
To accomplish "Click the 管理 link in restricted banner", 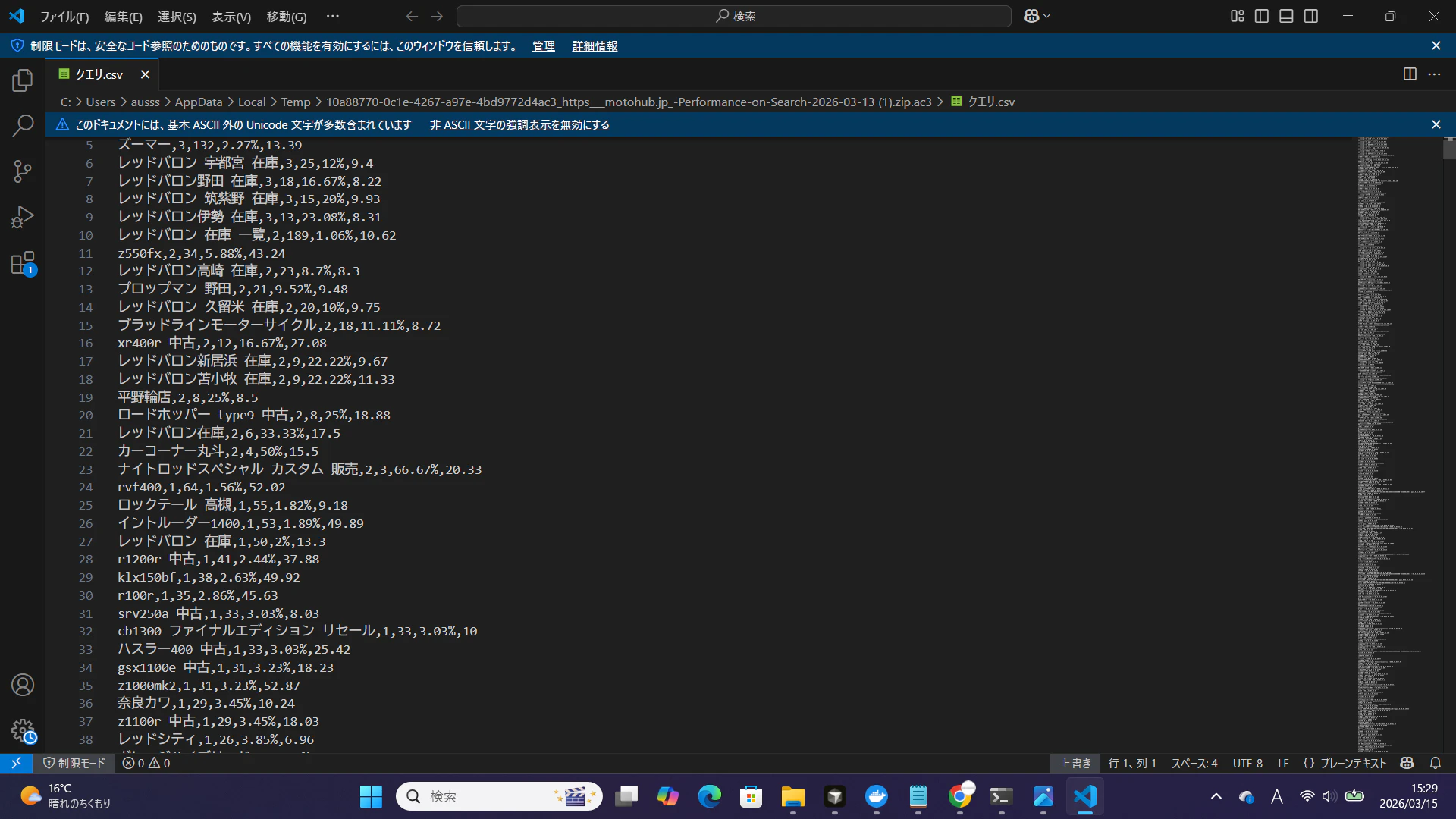I will [543, 45].
